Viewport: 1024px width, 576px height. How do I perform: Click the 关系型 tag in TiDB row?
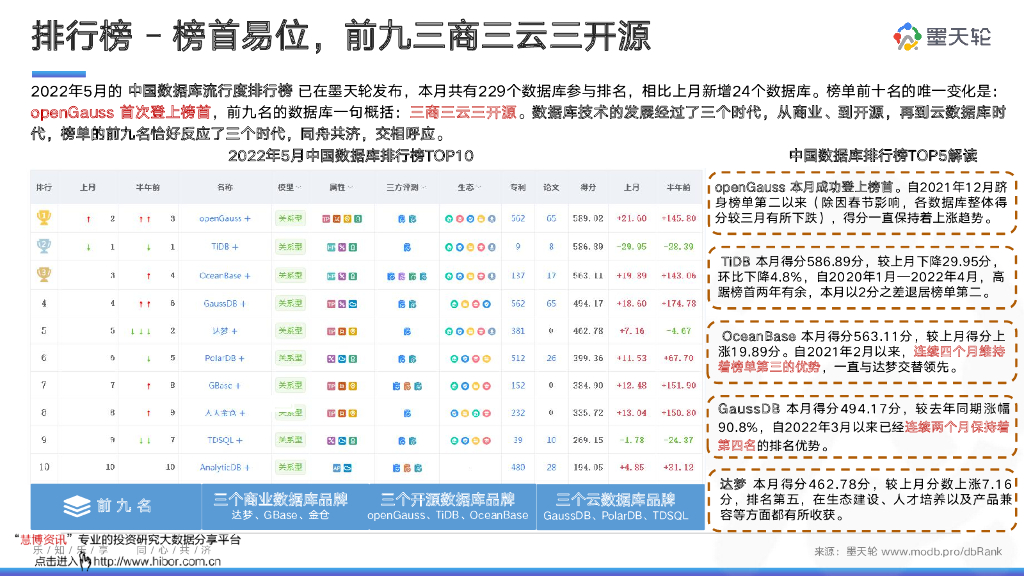click(290, 247)
